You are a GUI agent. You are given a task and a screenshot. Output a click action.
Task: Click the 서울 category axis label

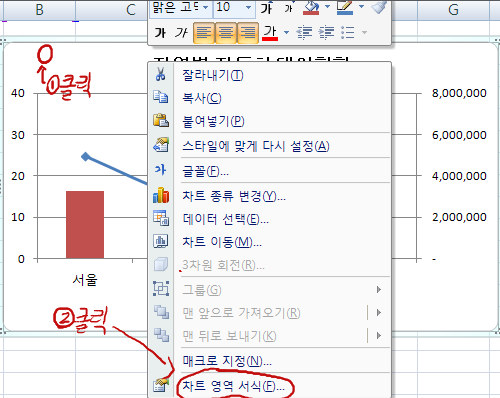(x=85, y=280)
